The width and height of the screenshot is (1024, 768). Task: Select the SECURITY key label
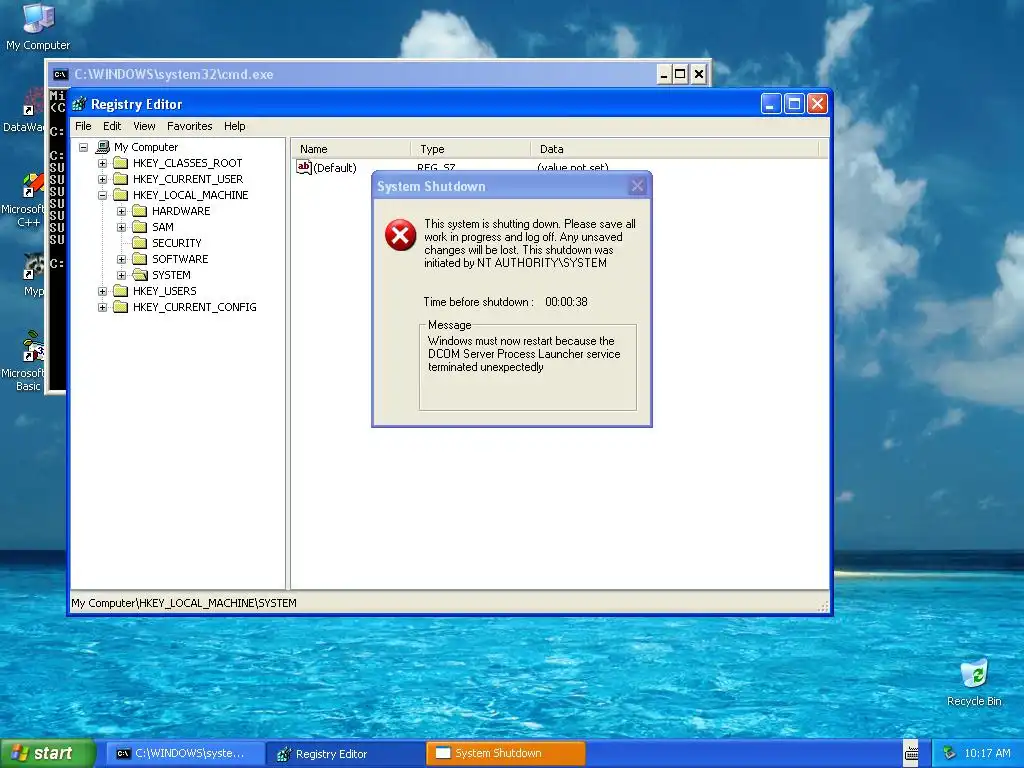click(176, 243)
